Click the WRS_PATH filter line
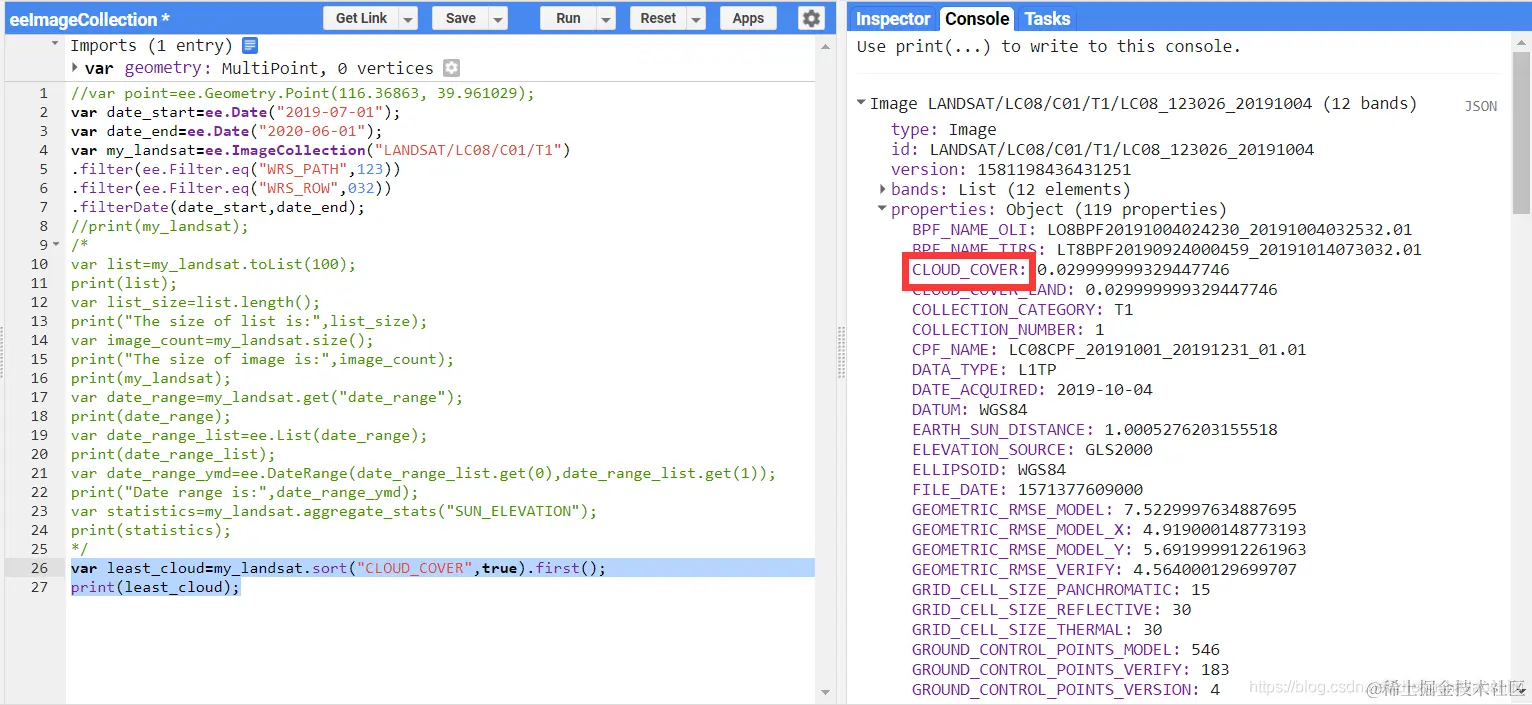Screen dimensions: 1532x705 click(236, 169)
